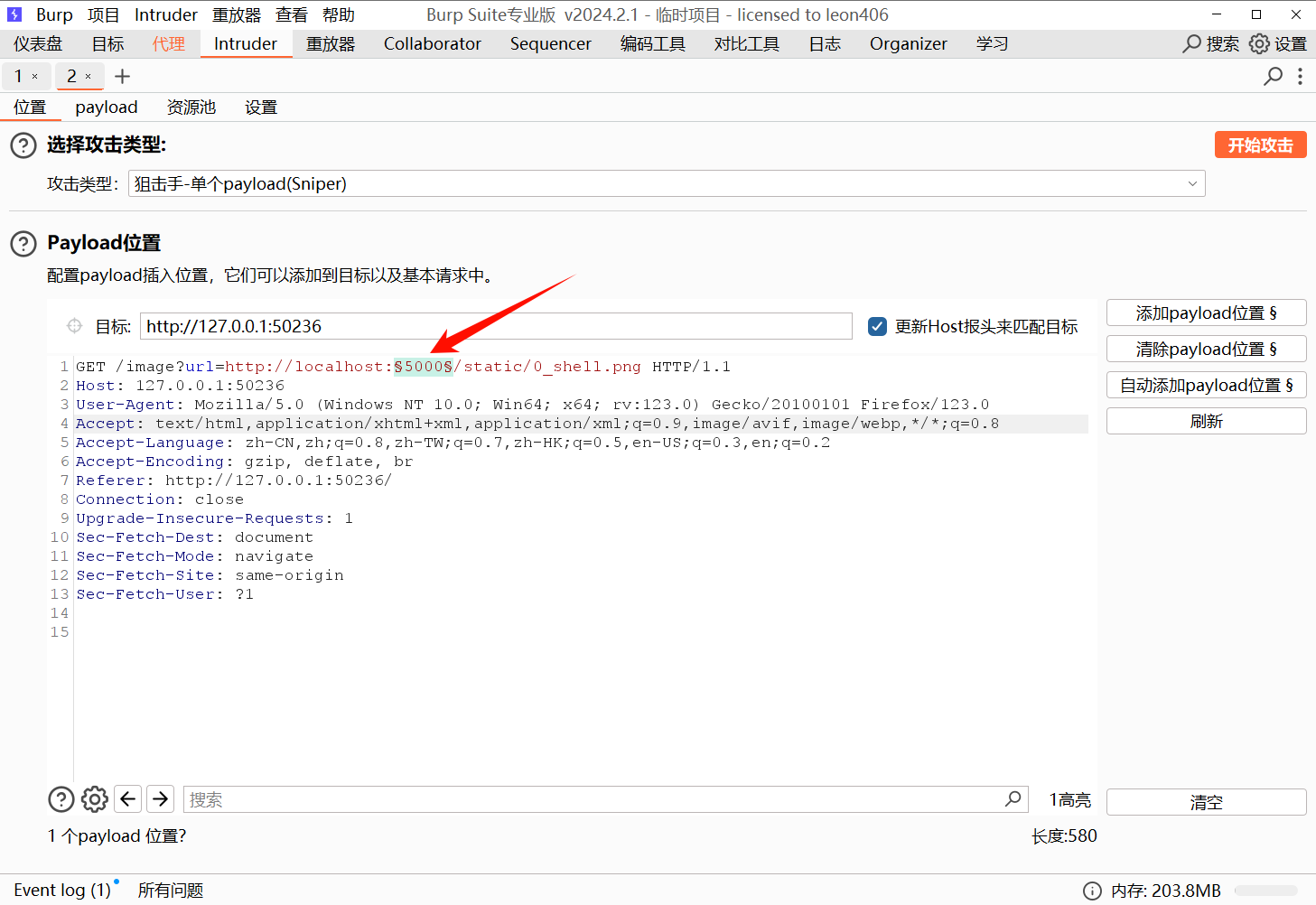Switch to 日志 tab

[x=825, y=43]
